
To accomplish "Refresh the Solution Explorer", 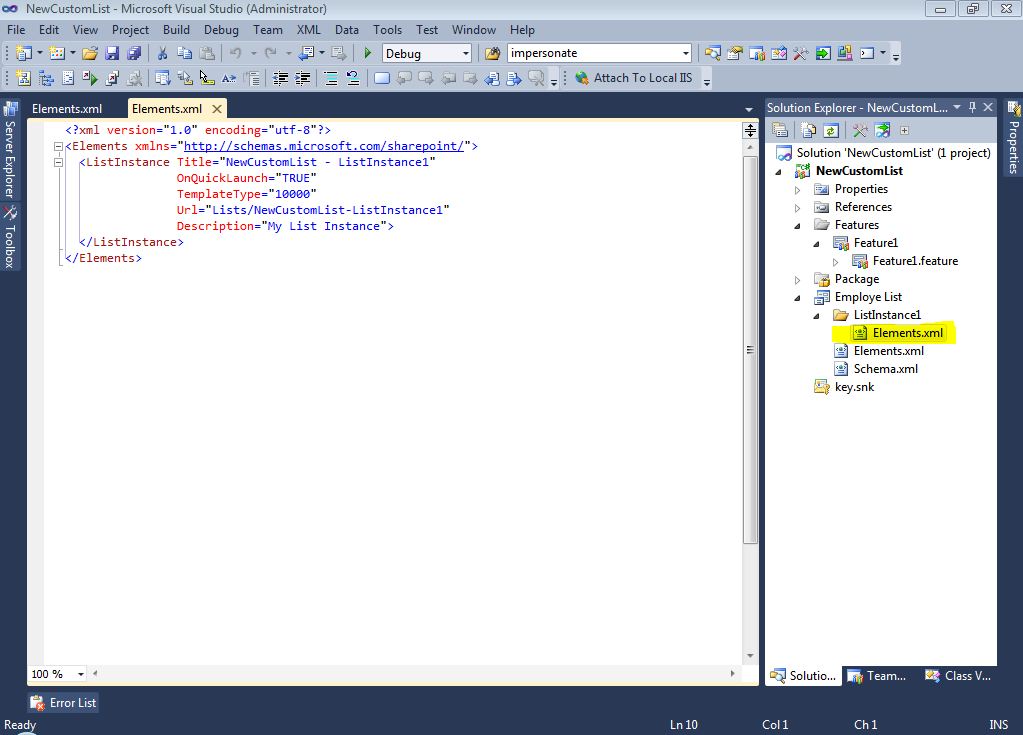I will pyautogui.click(x=831, y=130).
